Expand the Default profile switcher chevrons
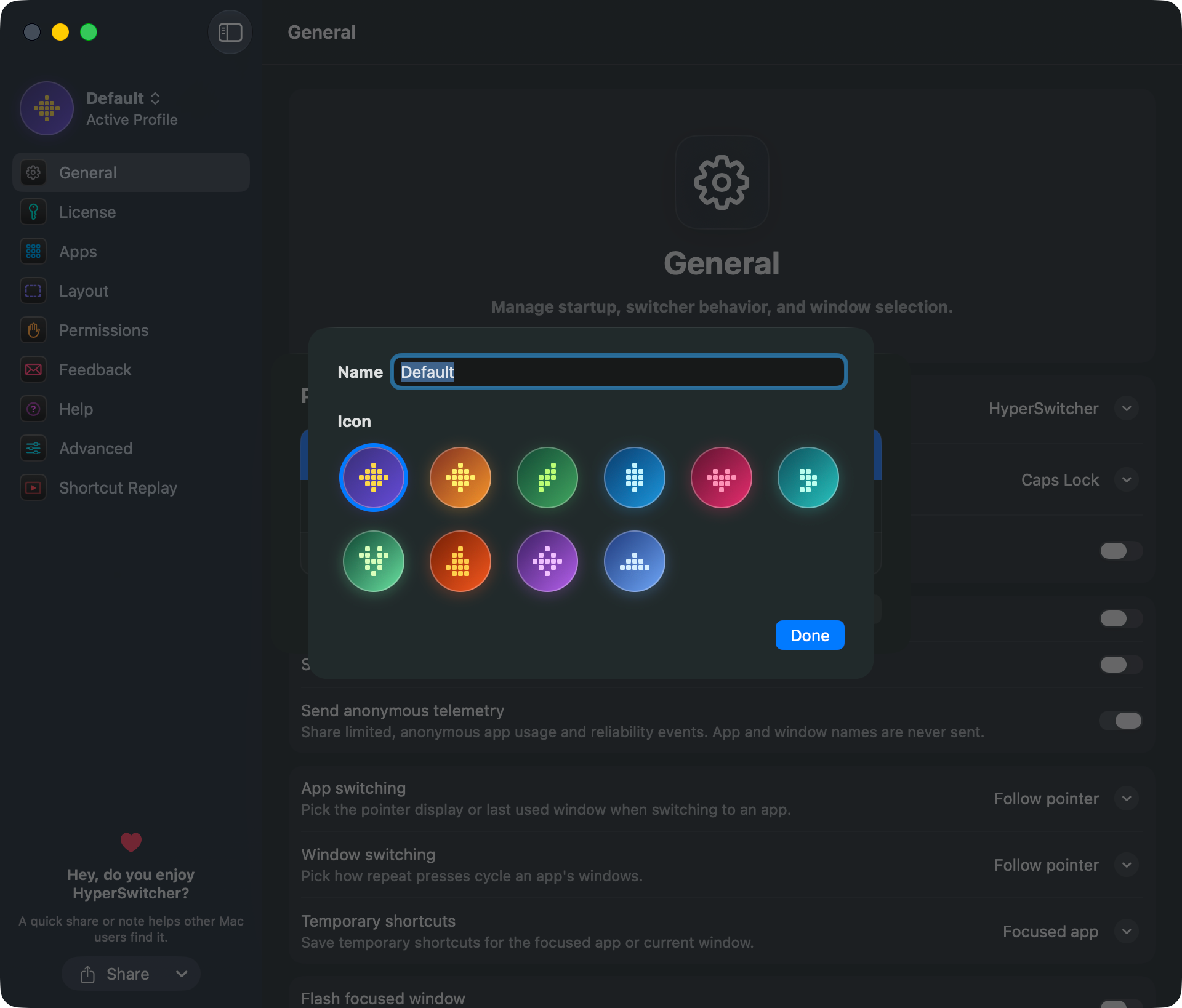The image size is (1182, 1008). 155,98
